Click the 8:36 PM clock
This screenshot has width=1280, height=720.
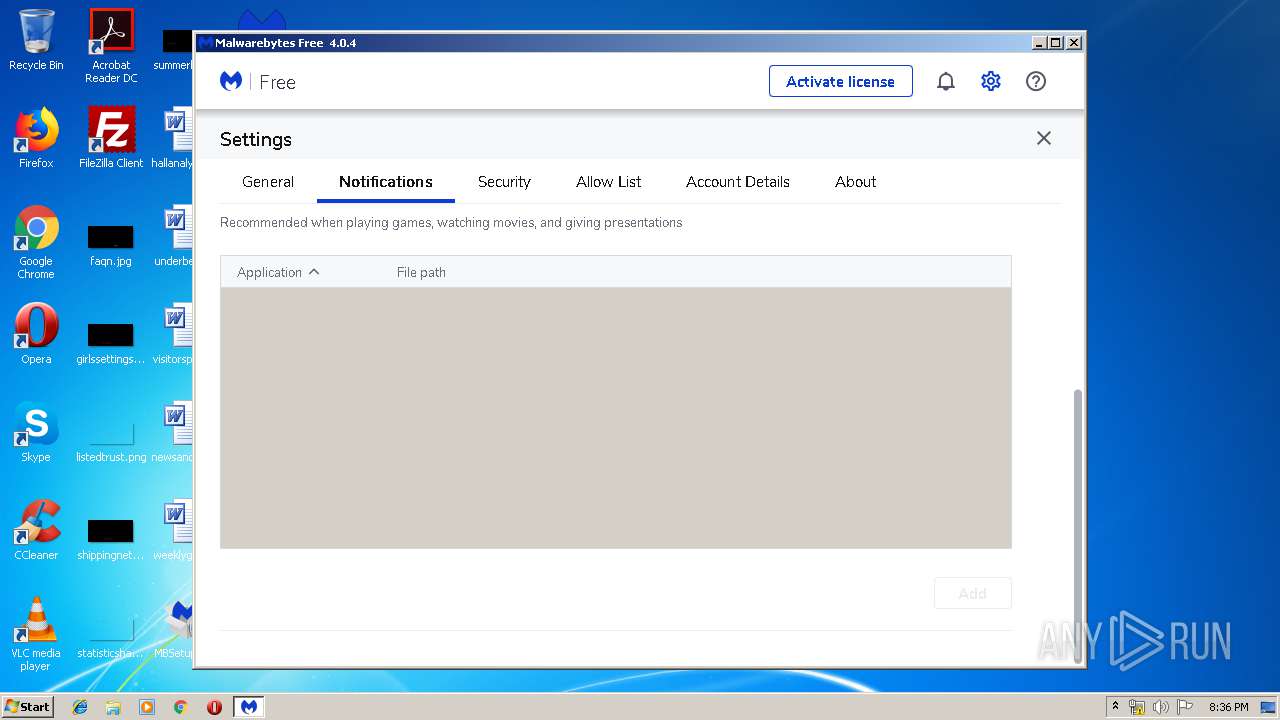[x=1228, y=707]
